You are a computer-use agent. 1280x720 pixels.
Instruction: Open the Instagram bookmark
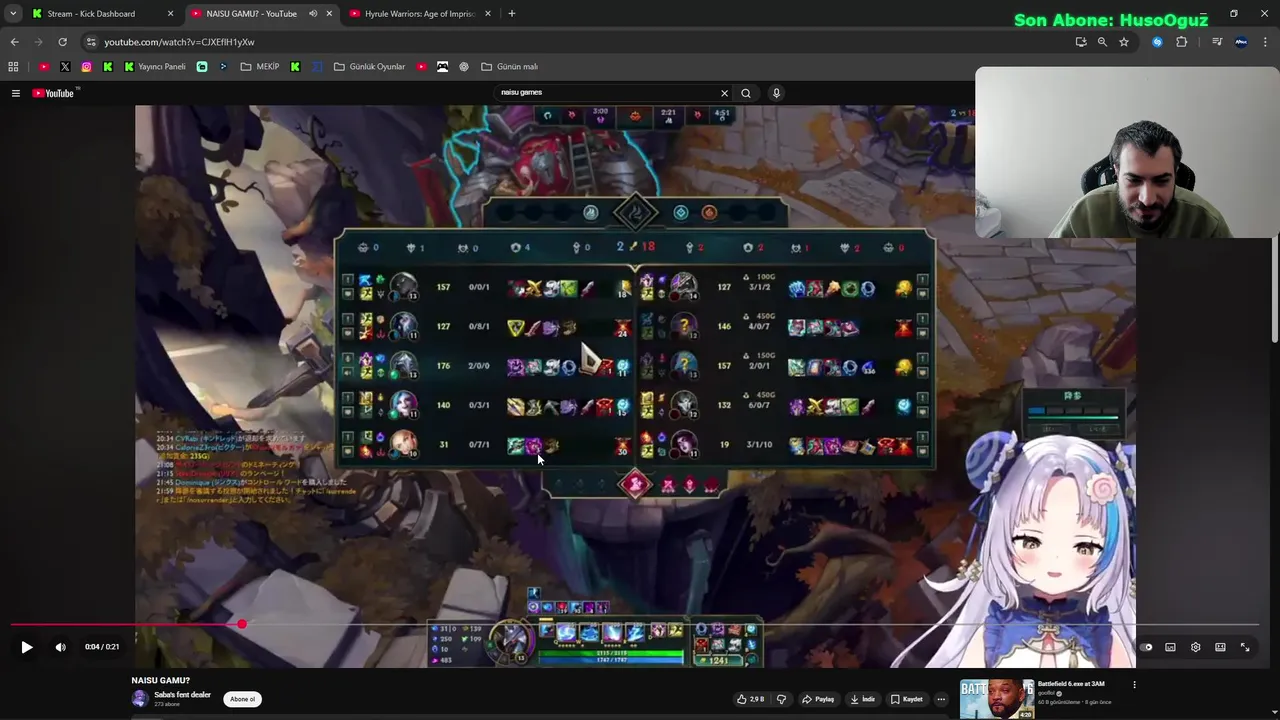87,67
